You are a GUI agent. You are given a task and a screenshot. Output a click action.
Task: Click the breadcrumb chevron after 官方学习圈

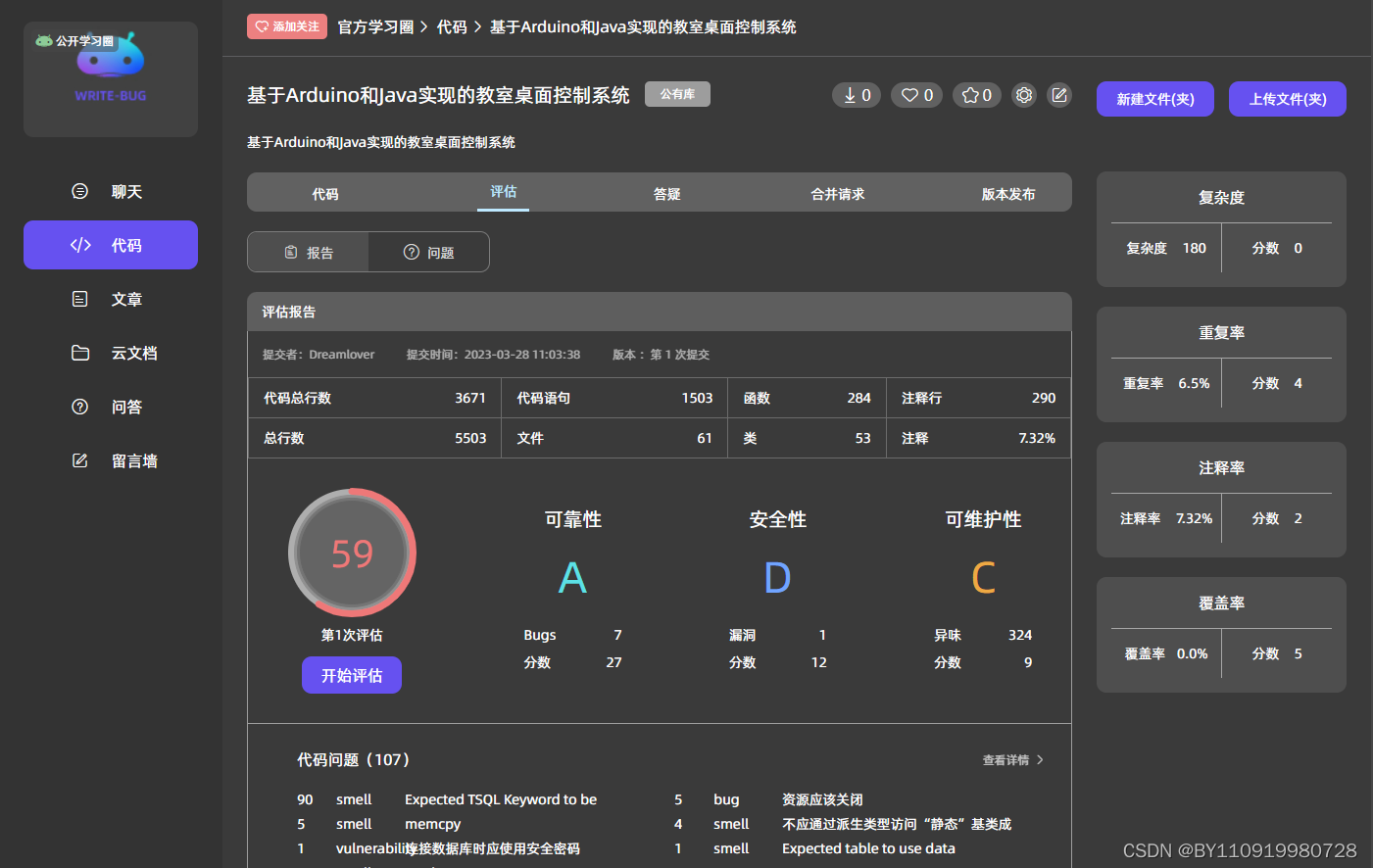point(424,27)
